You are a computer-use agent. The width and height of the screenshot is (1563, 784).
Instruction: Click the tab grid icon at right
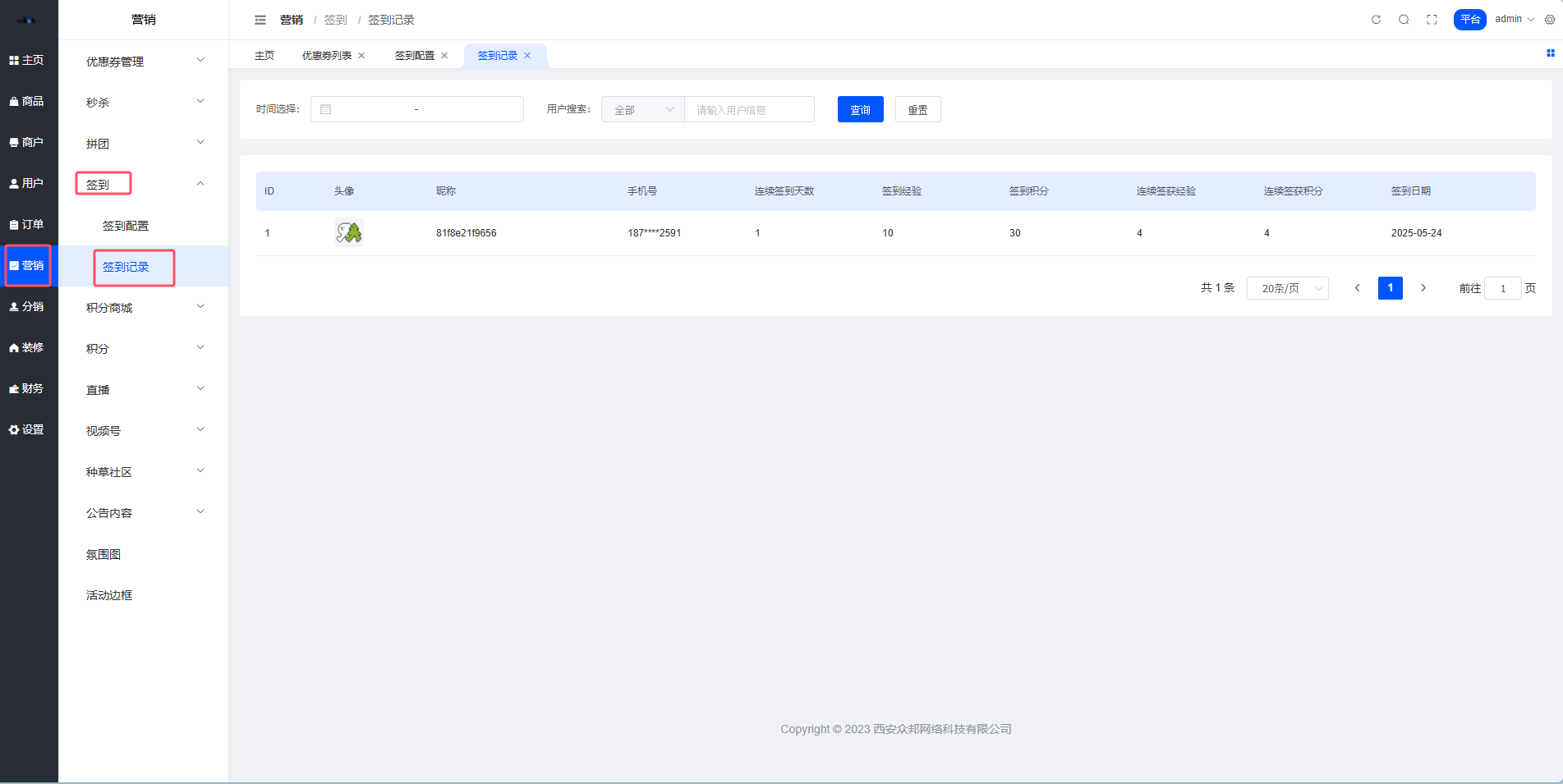coord(1550,53)
